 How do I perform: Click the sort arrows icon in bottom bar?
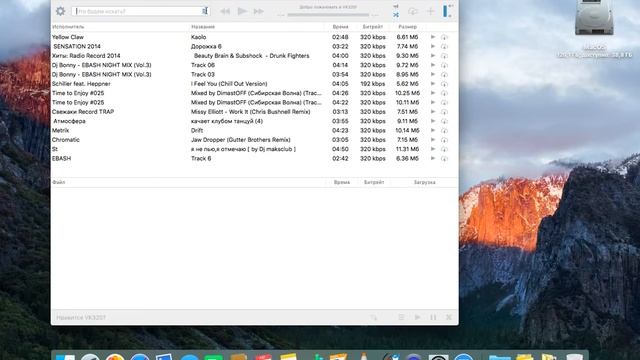point(374,317)
